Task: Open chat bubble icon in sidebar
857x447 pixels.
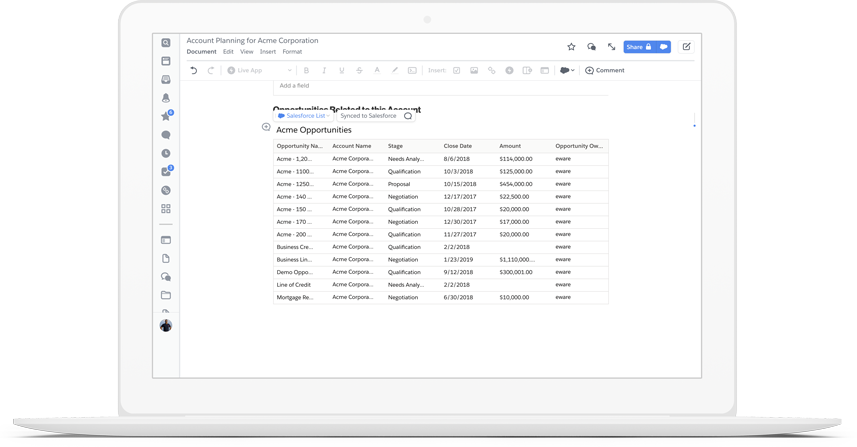Action: 166,135
